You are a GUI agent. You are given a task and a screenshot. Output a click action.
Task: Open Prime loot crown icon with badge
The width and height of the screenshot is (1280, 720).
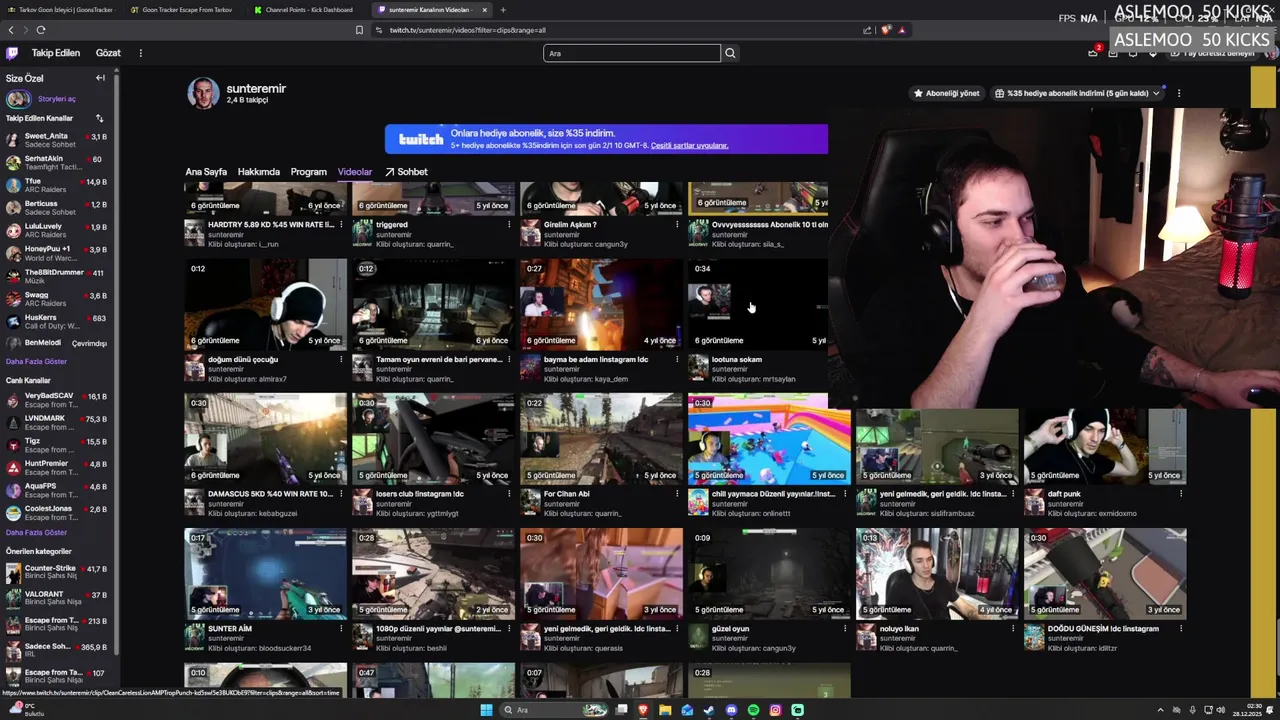pyautogui.click(x=1094, y=52)
